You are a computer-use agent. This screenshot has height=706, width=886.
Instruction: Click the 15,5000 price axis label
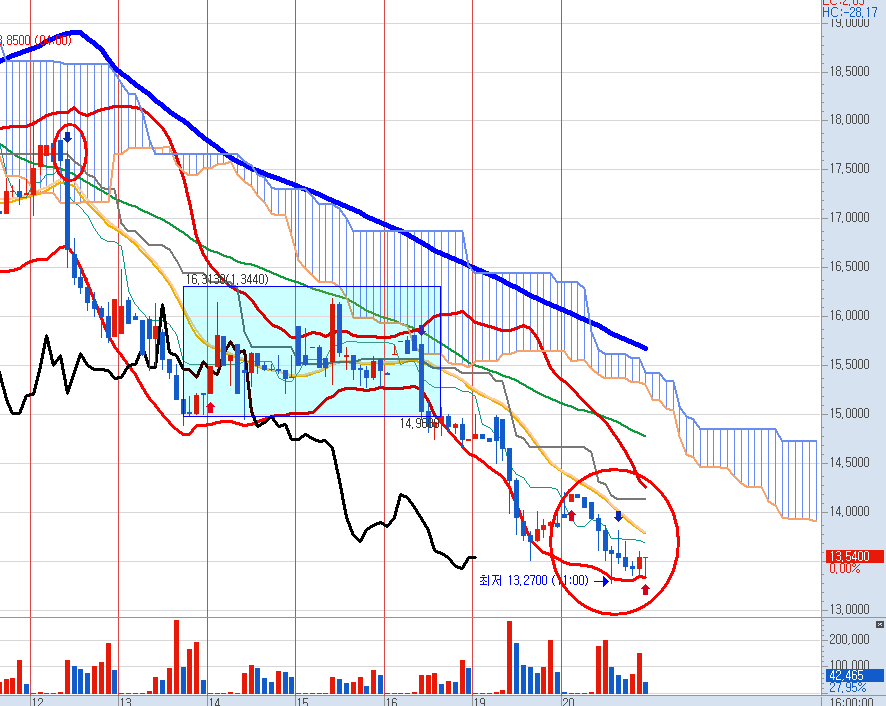click(849, 365)
